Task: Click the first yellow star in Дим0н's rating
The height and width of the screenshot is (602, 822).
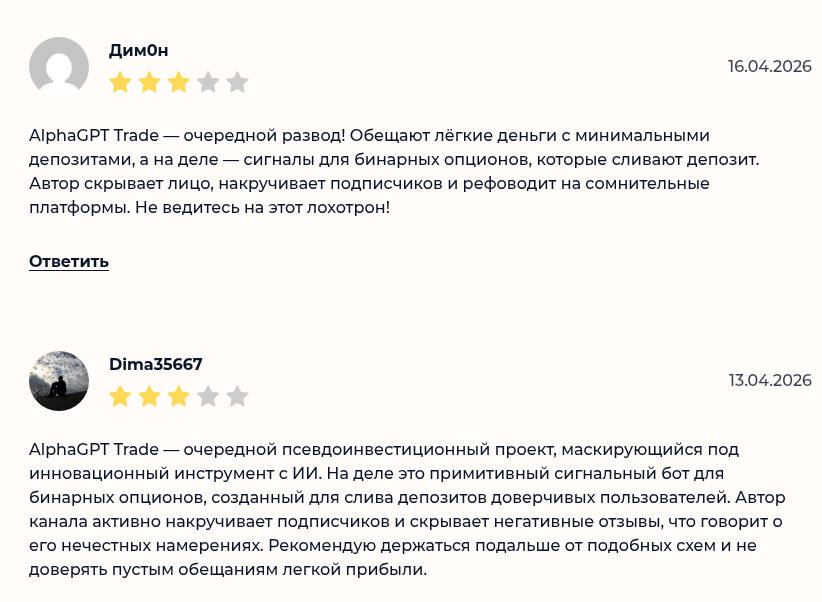Action: [x=120, y=82]
